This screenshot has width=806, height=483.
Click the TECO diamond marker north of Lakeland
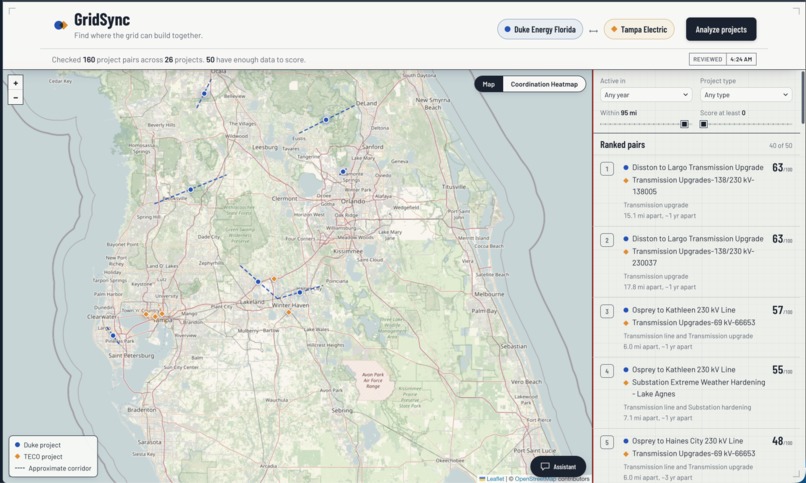[x=274, y=278]
